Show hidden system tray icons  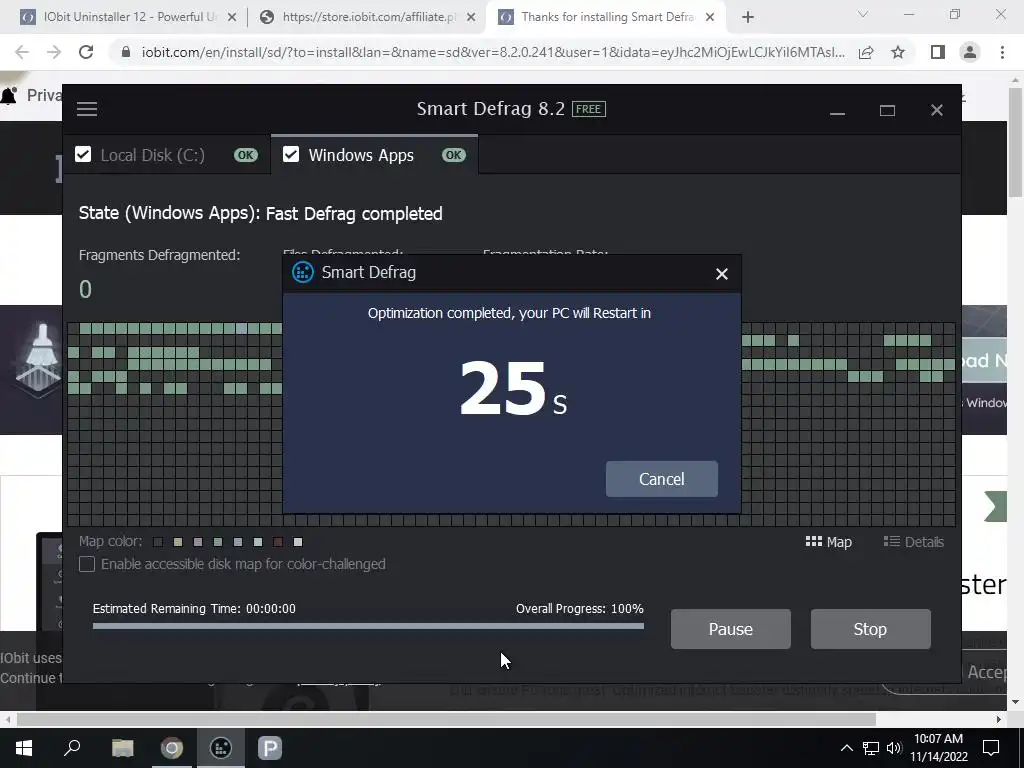[x=846, y=748]
